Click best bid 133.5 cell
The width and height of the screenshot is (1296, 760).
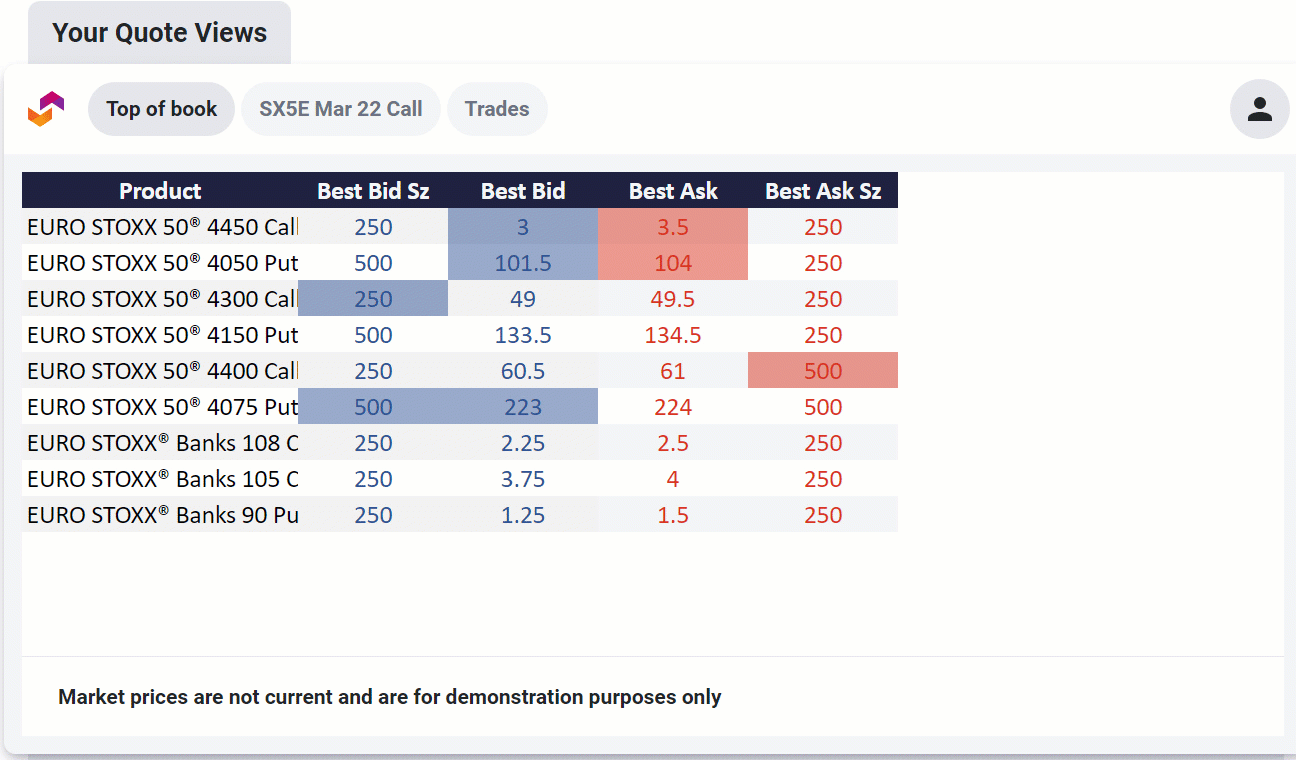tap(523, 335)
